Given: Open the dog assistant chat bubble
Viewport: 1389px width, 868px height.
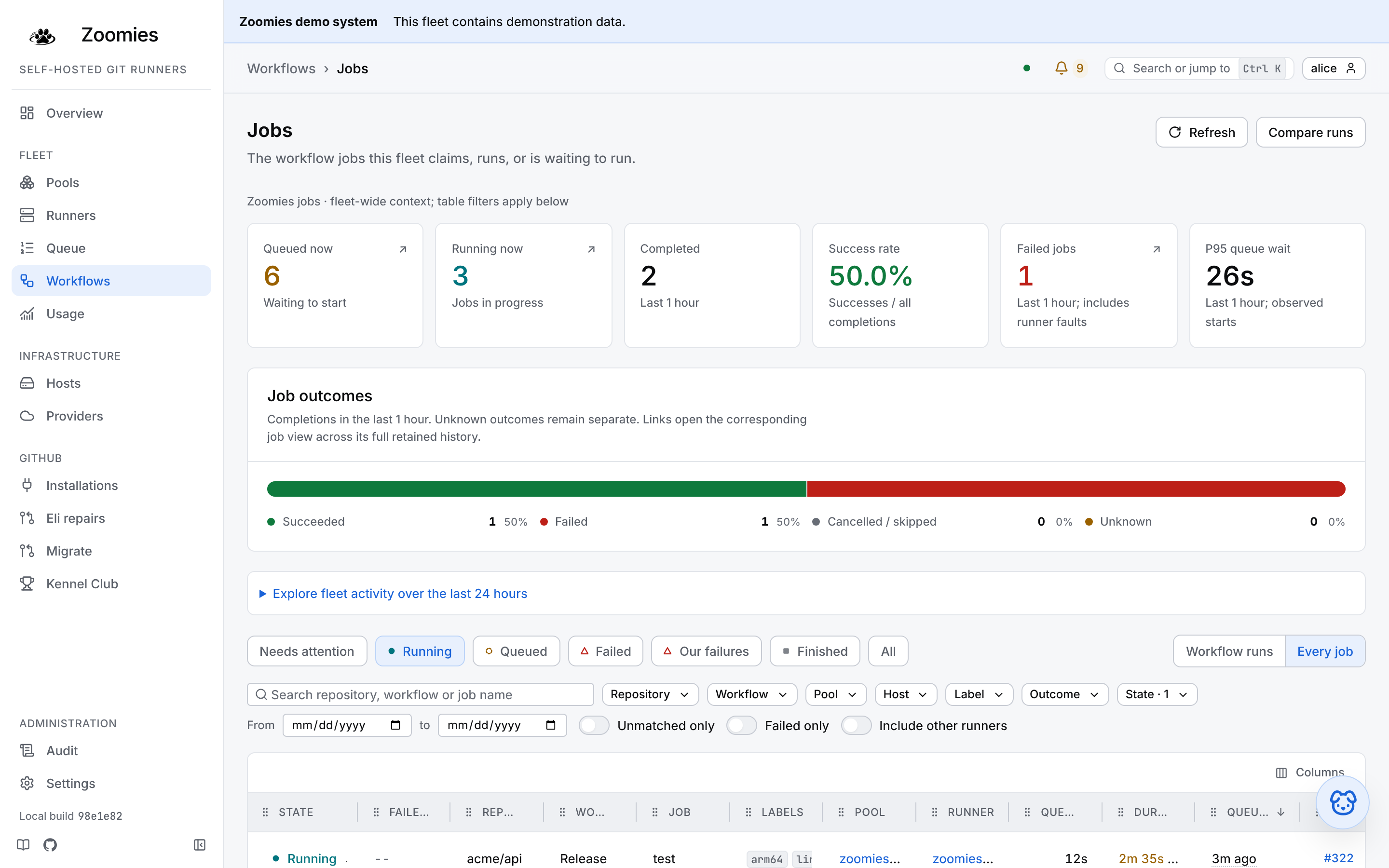Looking at the screenshot, I should pyautogui.click(x=1343, y=802).
